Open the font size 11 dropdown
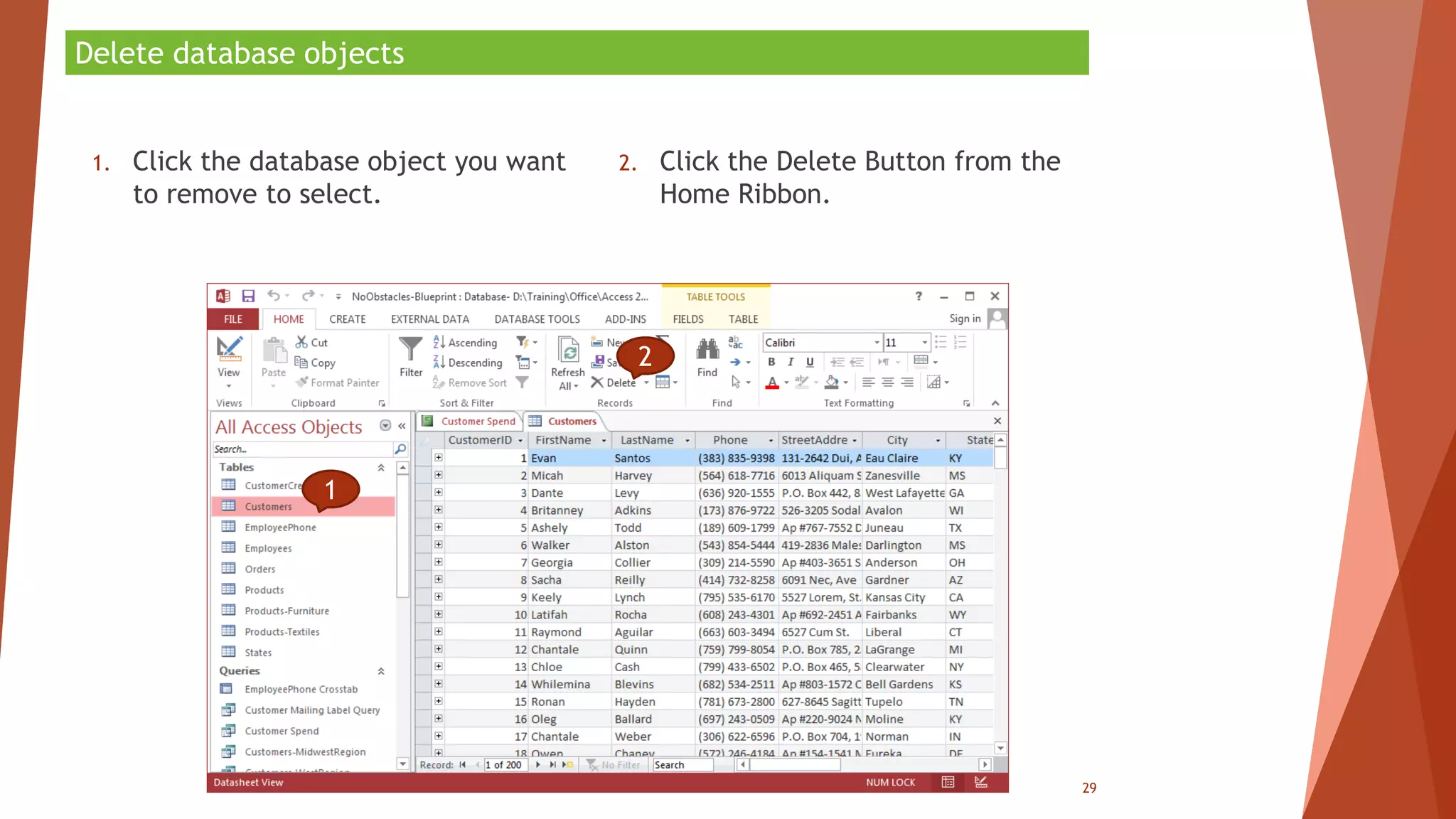1456x819 pixels. [x=924, y=343]
